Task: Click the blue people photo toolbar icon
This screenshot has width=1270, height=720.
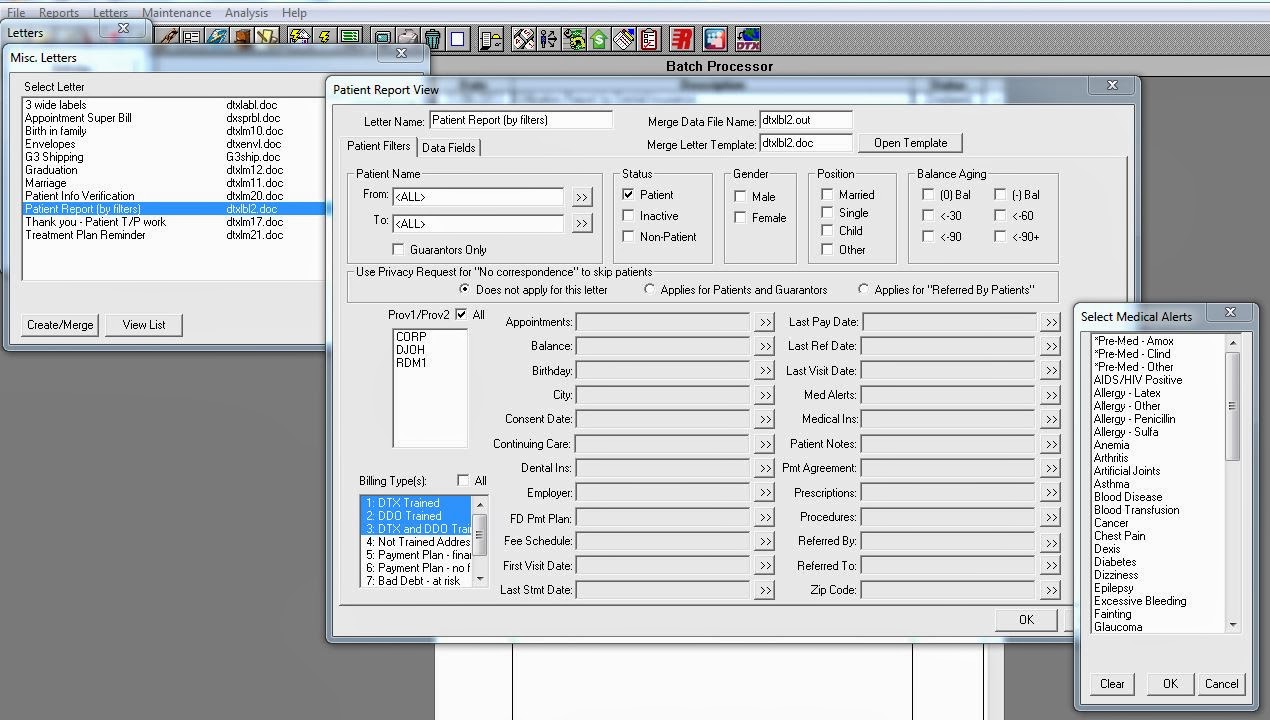Action: [714, 39]
